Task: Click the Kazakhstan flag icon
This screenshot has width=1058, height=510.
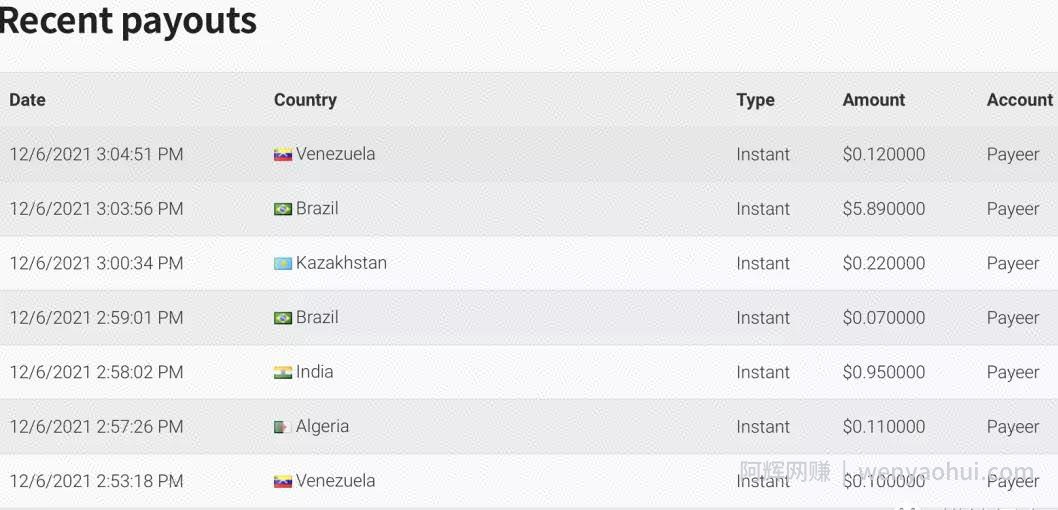Action: 283,264
